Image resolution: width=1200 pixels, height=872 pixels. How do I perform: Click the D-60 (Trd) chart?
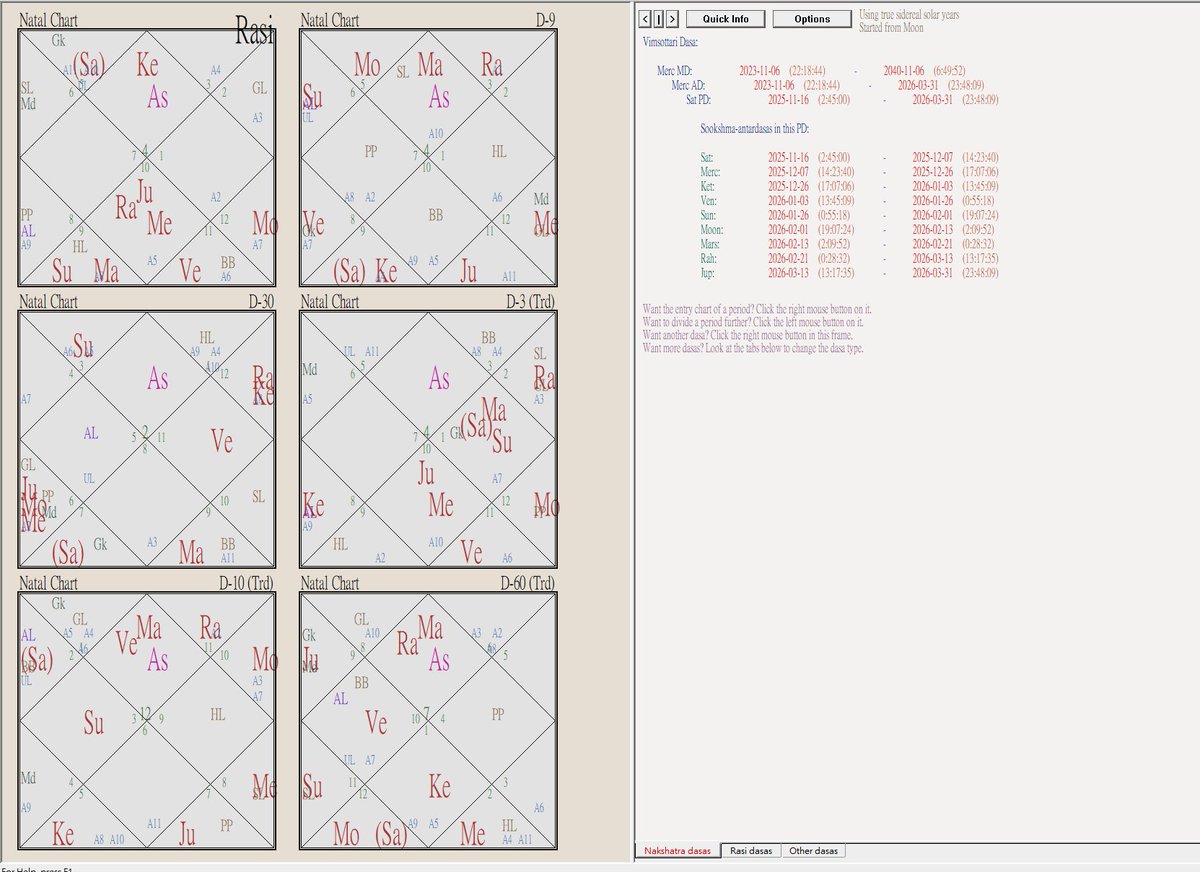428,721
